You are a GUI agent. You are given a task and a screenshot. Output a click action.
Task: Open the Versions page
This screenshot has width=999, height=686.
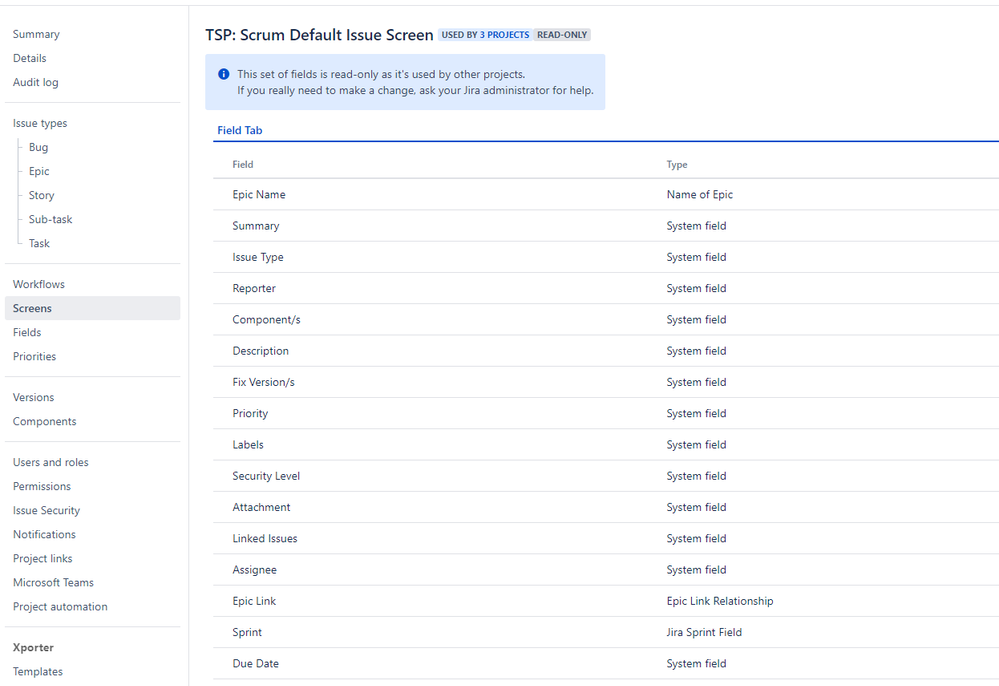(34, 397)
